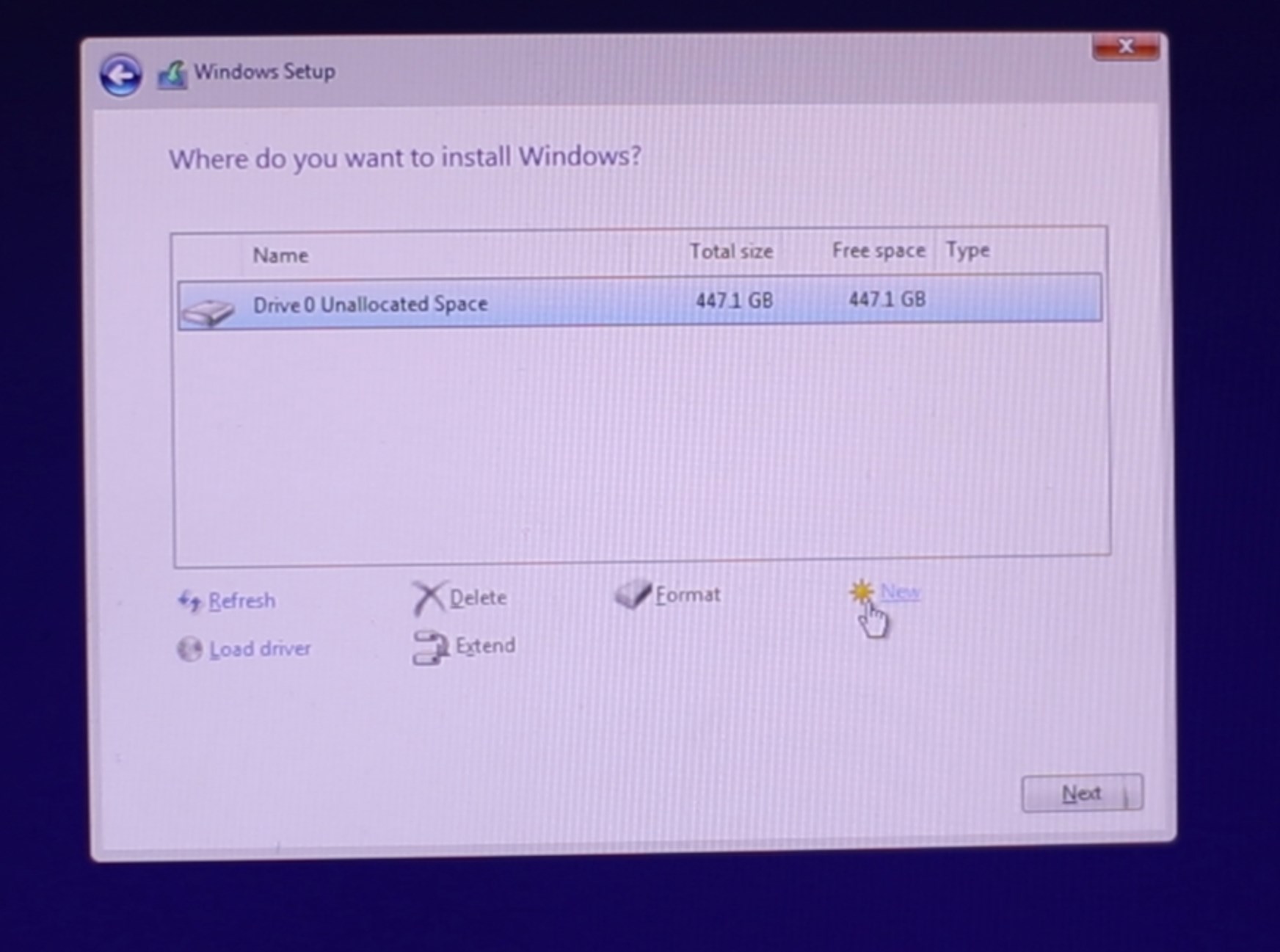Select the Drive 0 Unallocated Space row

pyautogui.click(x=639, y=302)
